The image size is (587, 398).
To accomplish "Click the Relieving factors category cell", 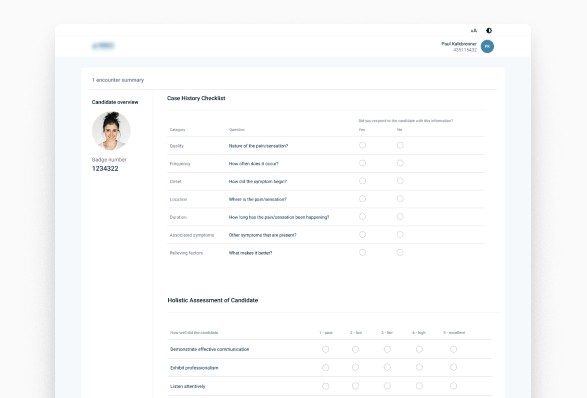I will coord(186,253).
